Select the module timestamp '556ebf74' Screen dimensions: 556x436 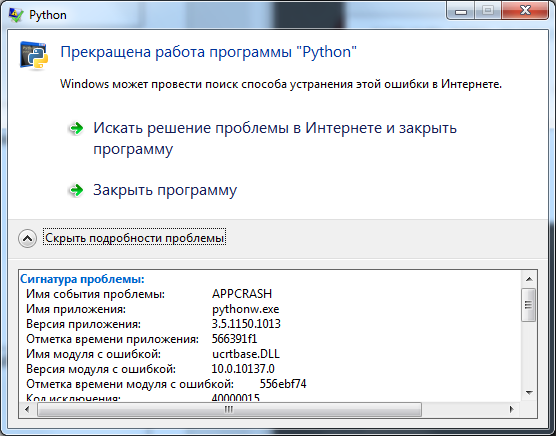point(283,384)
